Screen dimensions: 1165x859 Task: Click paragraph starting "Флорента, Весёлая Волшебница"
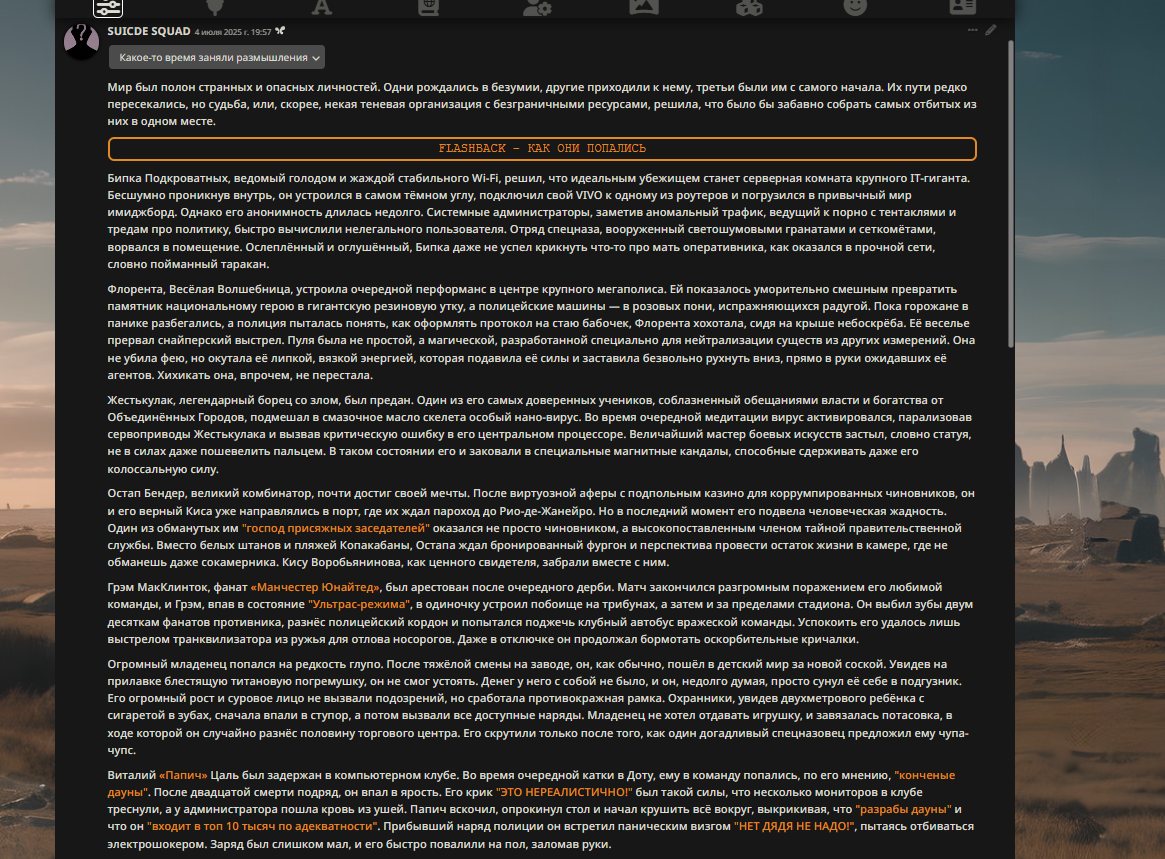click(x=542, y=332)
